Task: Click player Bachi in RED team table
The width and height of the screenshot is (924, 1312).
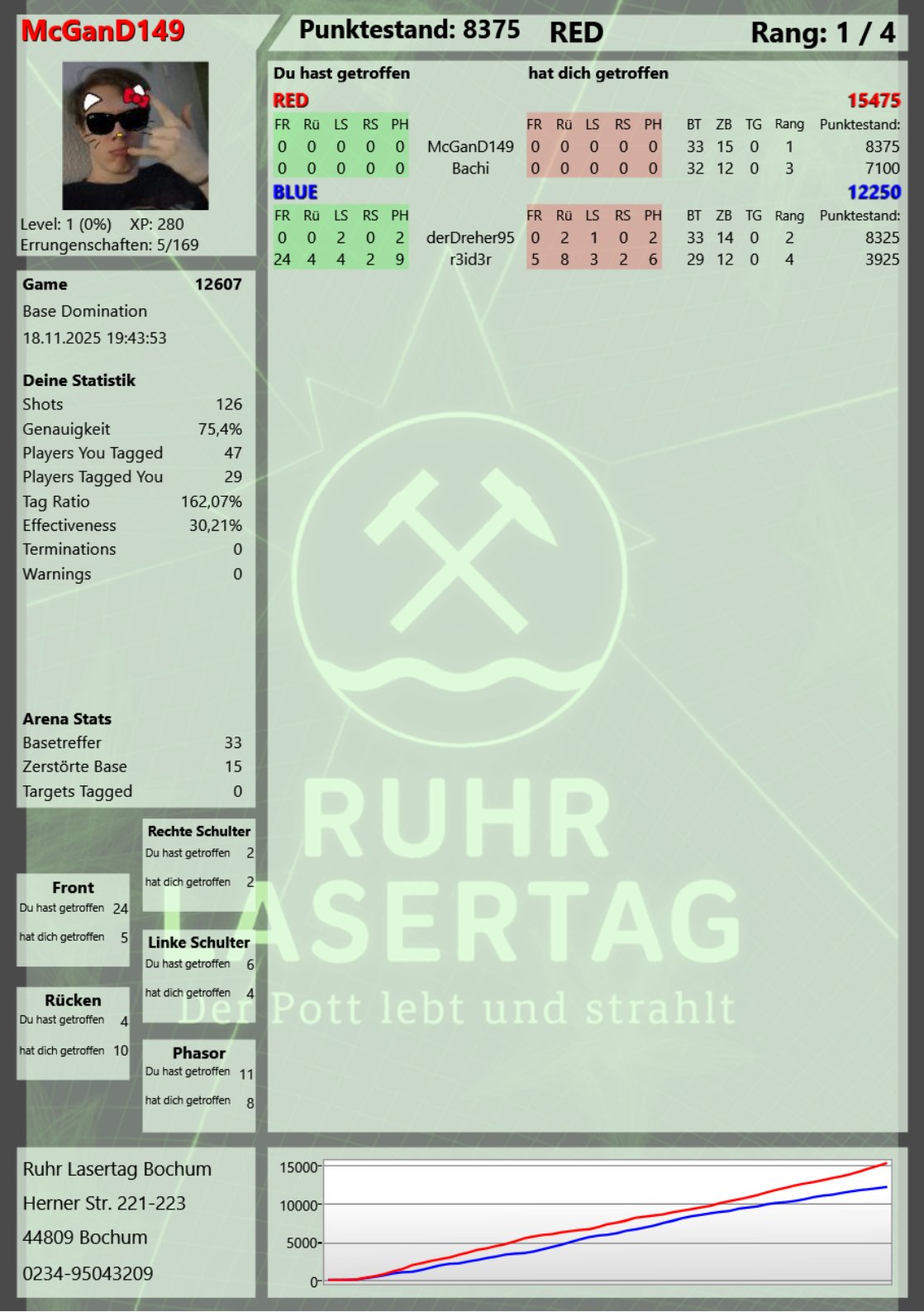Action: coord(470,169)
